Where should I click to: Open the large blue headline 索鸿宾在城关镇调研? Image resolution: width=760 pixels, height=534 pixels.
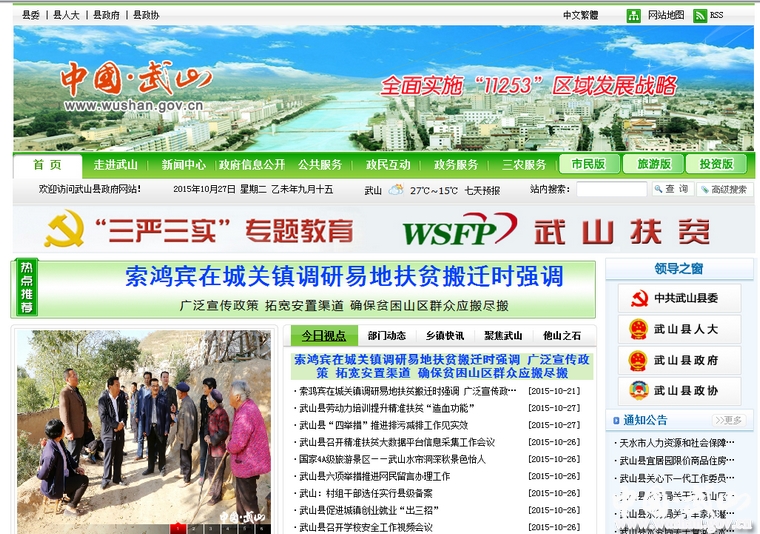point(344,277)
